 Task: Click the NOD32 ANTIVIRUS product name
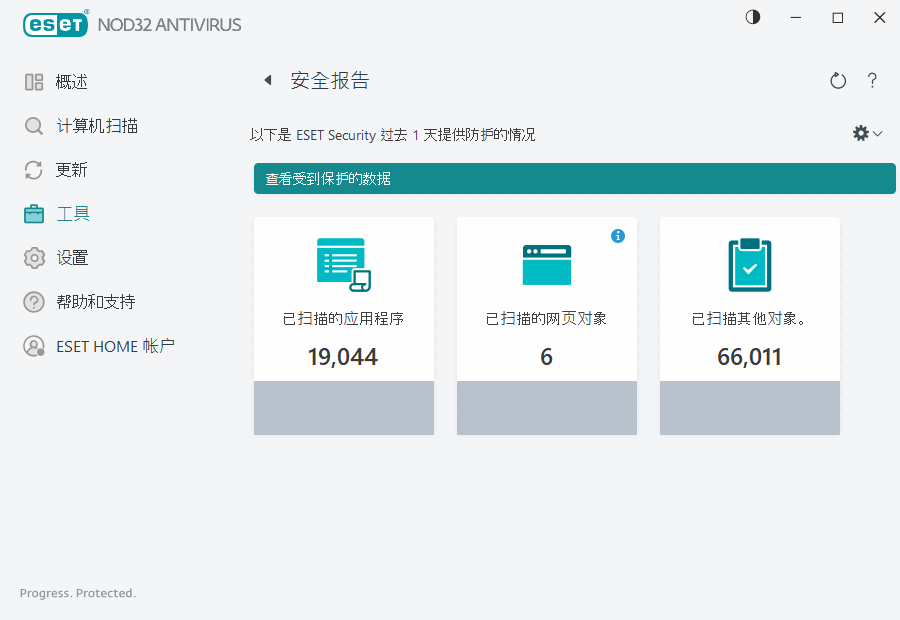(x=169, y=25)
